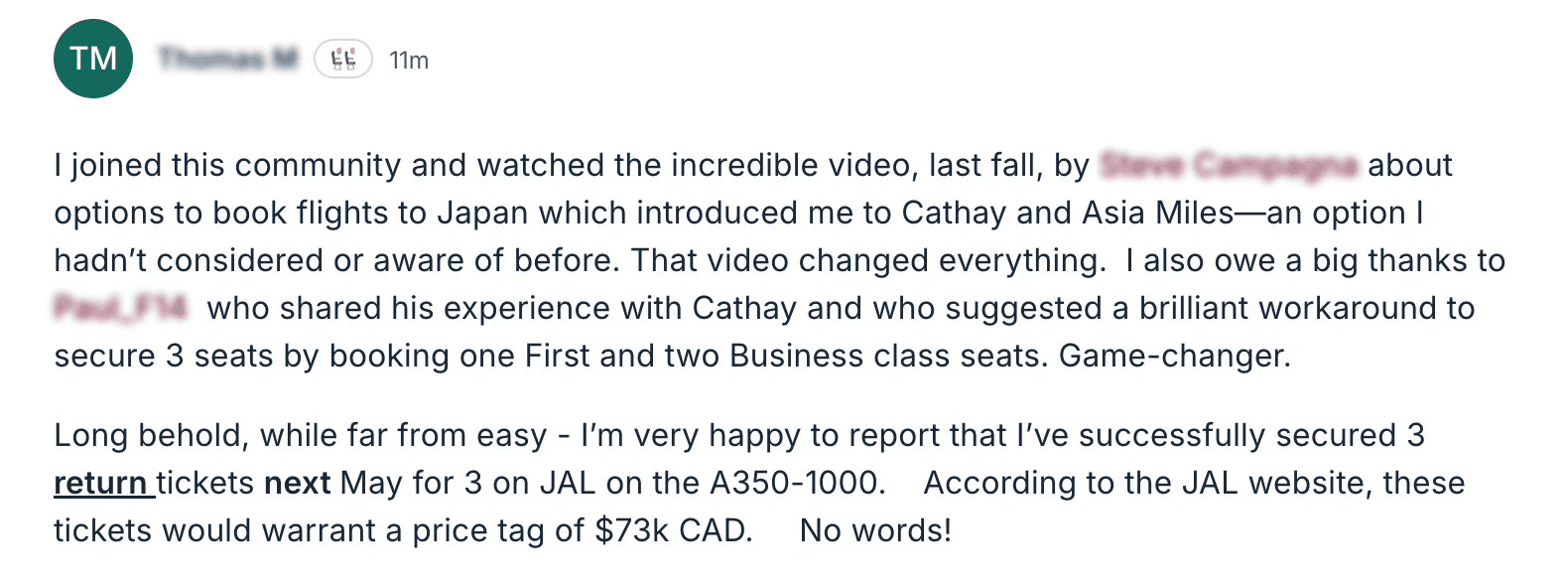Open the blurred pink mention before "about"

pos(1229,165)
